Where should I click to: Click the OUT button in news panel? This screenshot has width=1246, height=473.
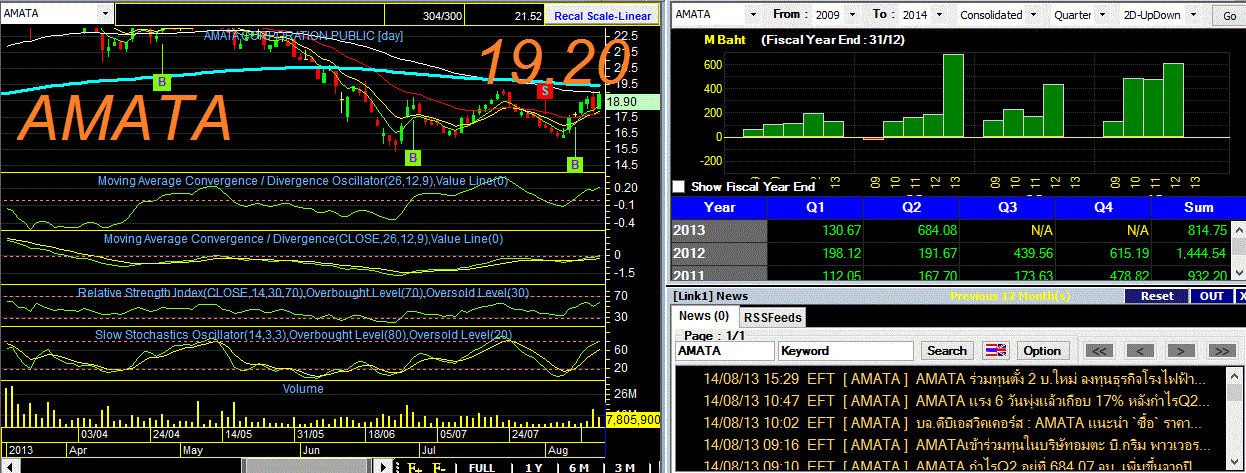point(1211,296)
